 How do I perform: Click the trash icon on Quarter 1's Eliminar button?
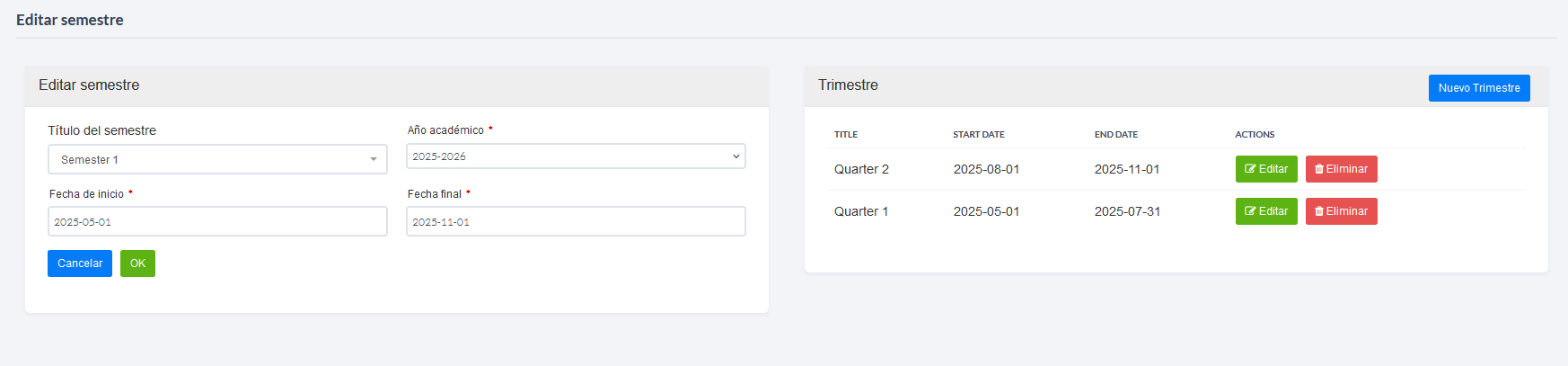tap(1319, 211)
